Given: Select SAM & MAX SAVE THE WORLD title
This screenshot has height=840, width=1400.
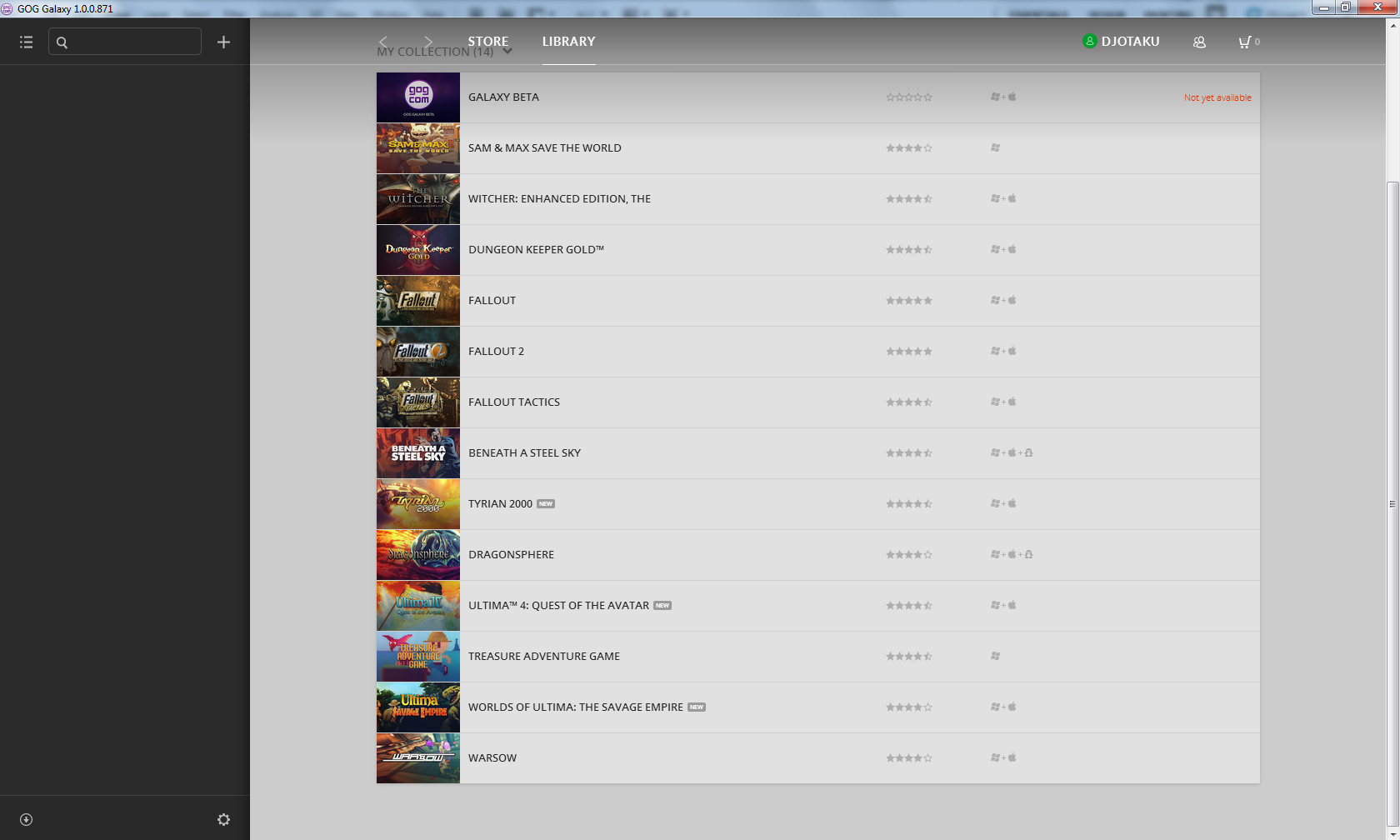Looking at the screenshot, I should pyautogui.click(x=545, y=148).
